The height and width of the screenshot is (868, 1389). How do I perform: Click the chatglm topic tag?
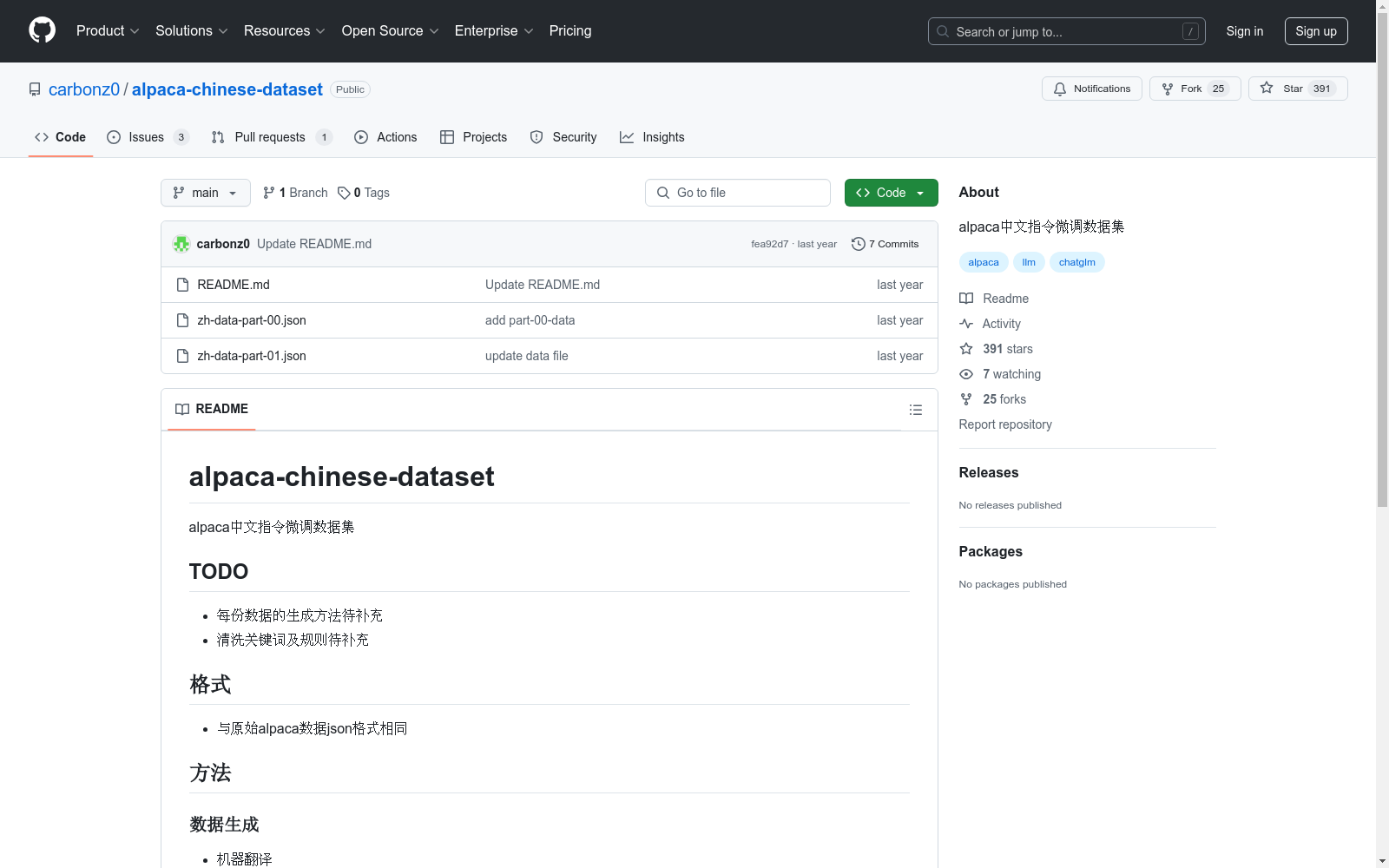1077,262
